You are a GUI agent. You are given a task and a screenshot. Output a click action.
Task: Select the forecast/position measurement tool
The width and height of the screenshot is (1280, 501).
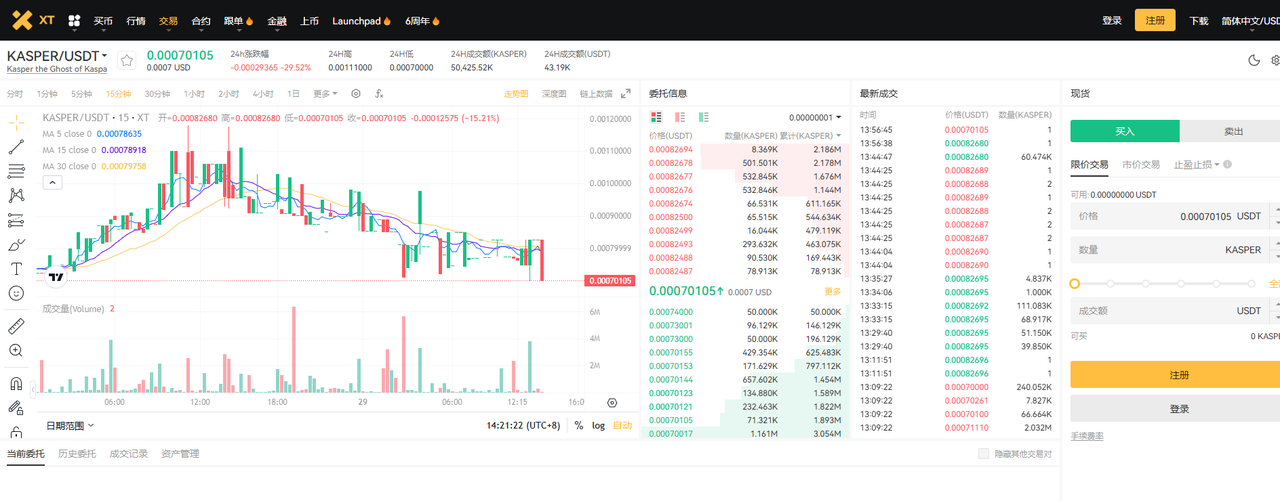16,220
